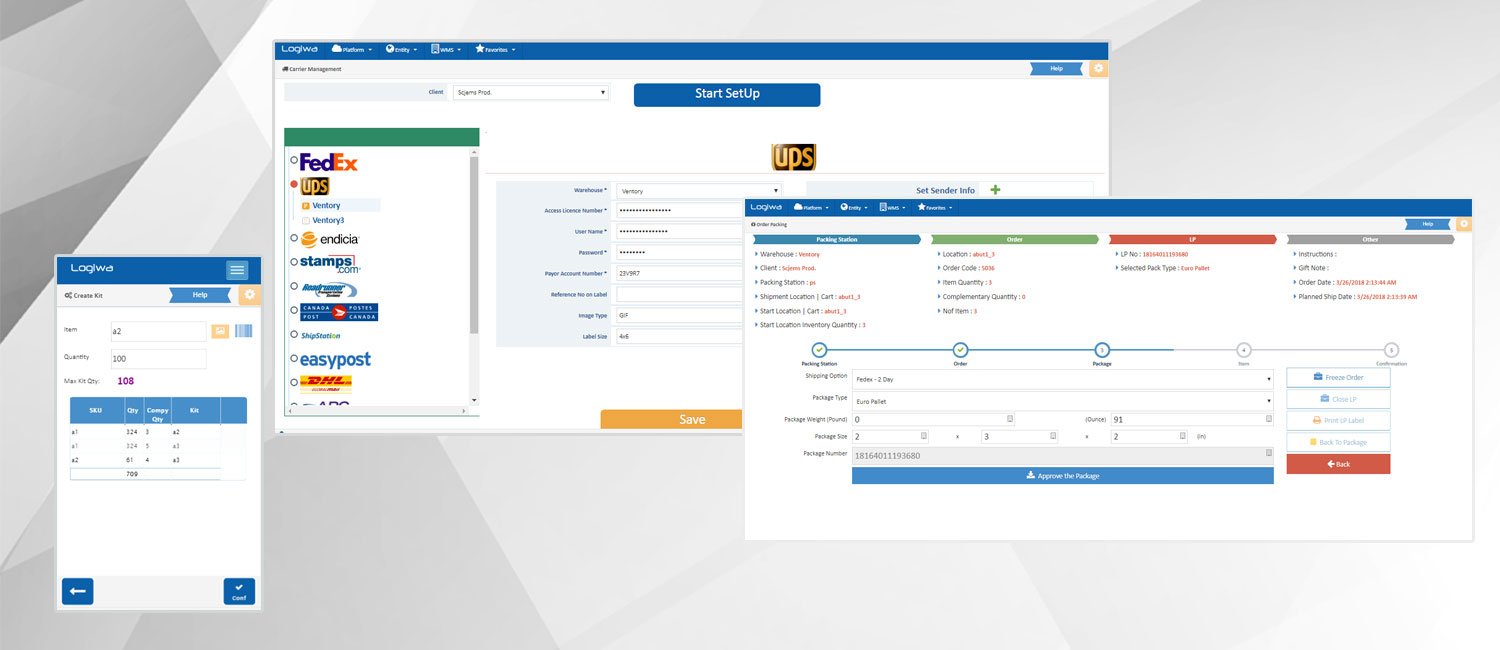1500x650 pixels.
Task: Select the Roadrunner radio button
Action: [294, 288]
